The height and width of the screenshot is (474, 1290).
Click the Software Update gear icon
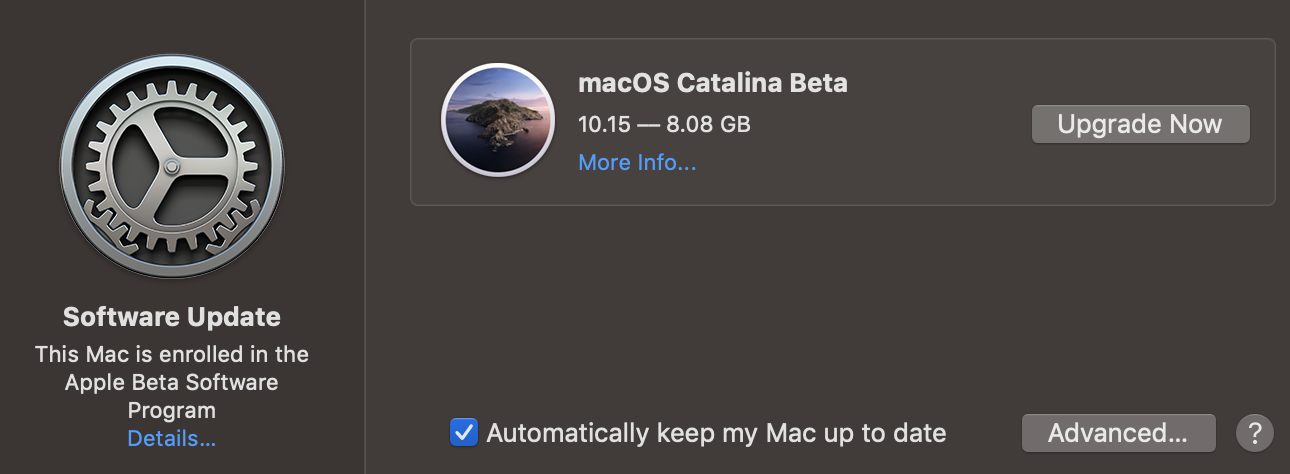coord(172,165)
